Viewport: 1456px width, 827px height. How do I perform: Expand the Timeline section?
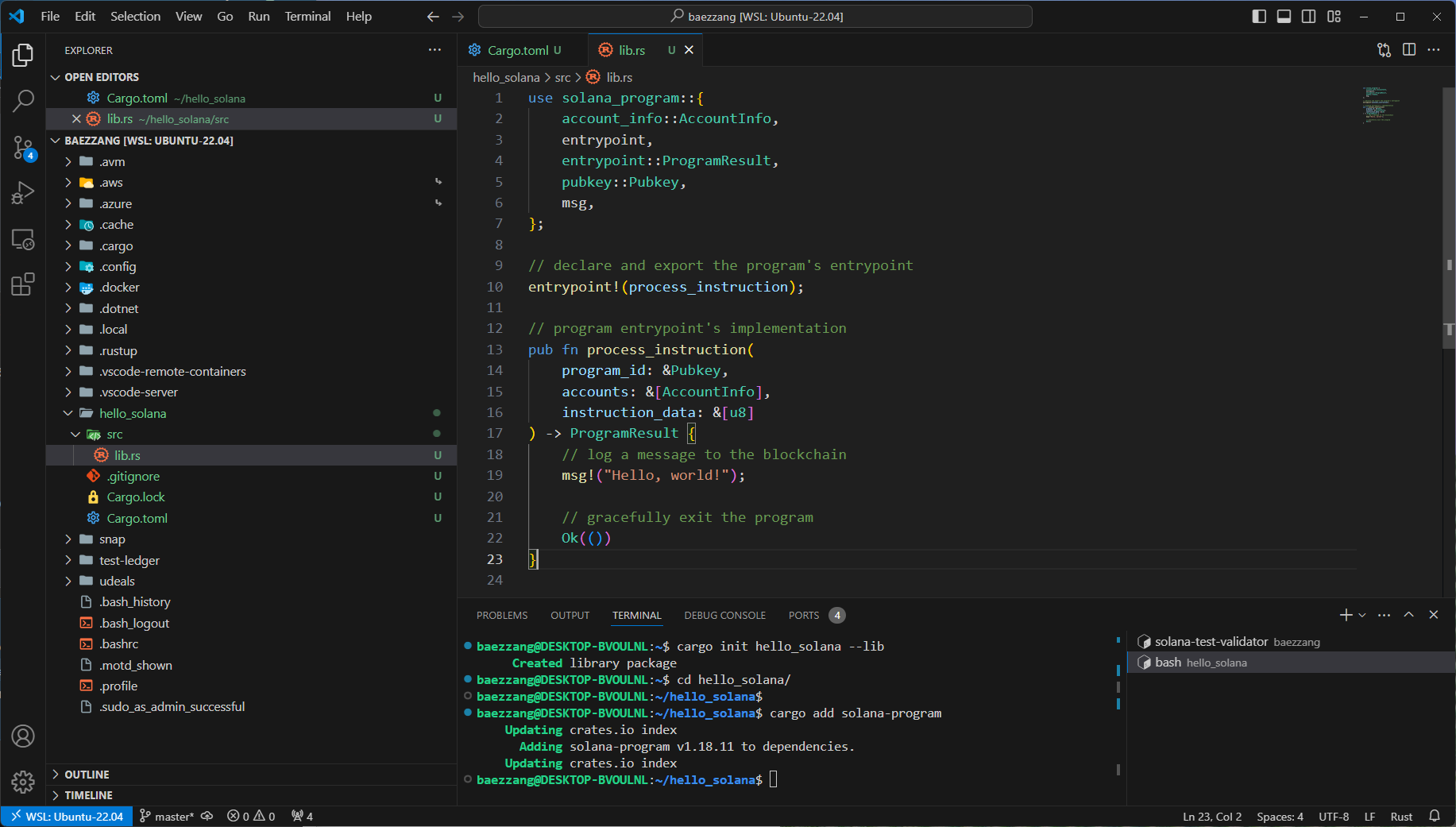pos(251,795)
